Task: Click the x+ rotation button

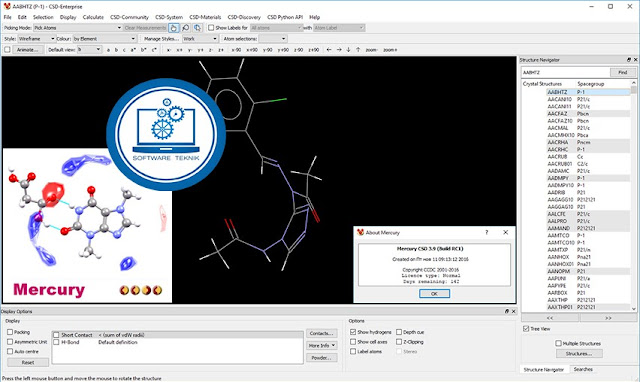Action: coord(179,50)
